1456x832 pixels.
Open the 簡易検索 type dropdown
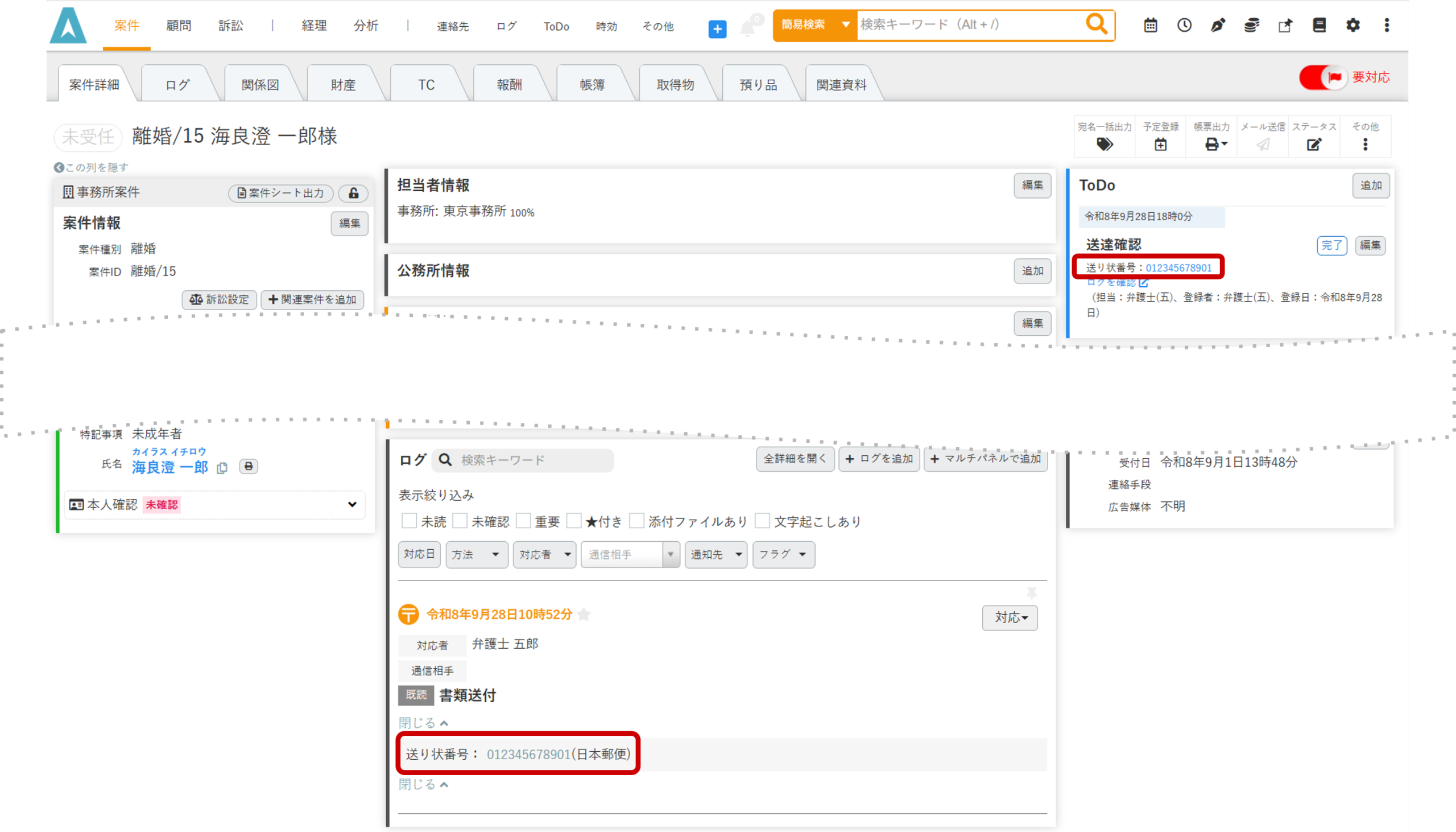coord(816,24)
